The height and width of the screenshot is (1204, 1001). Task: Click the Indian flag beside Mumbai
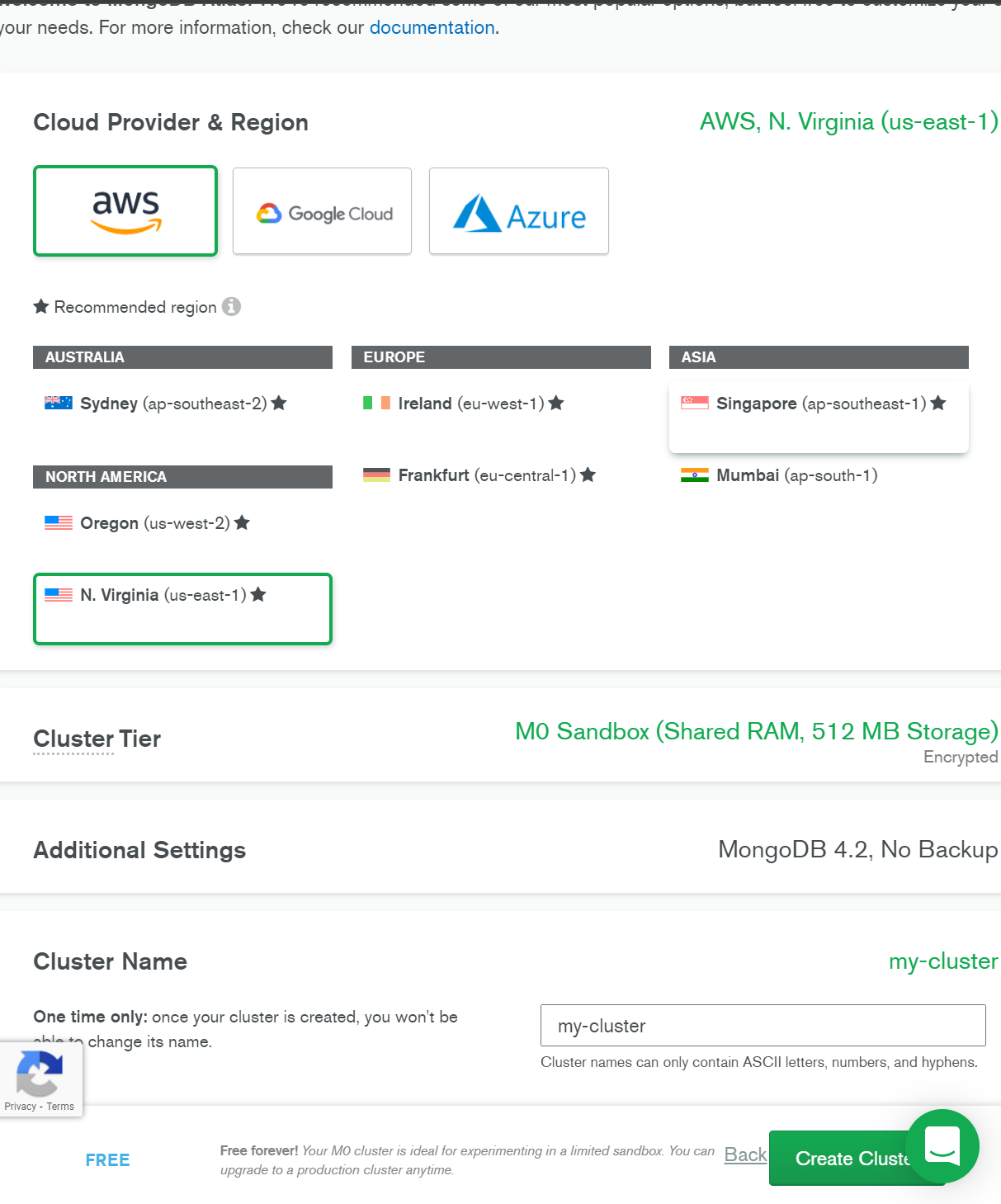(695, 475)
